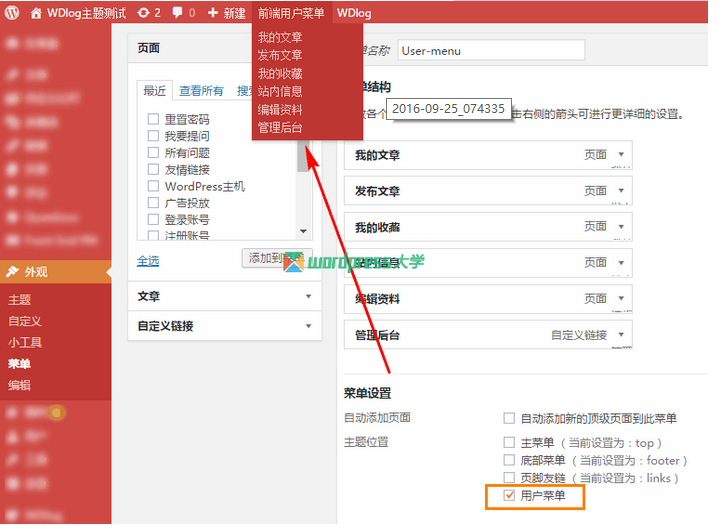
Task: Open 小工具 in the sidebar submenu
Action: point(25,343)
